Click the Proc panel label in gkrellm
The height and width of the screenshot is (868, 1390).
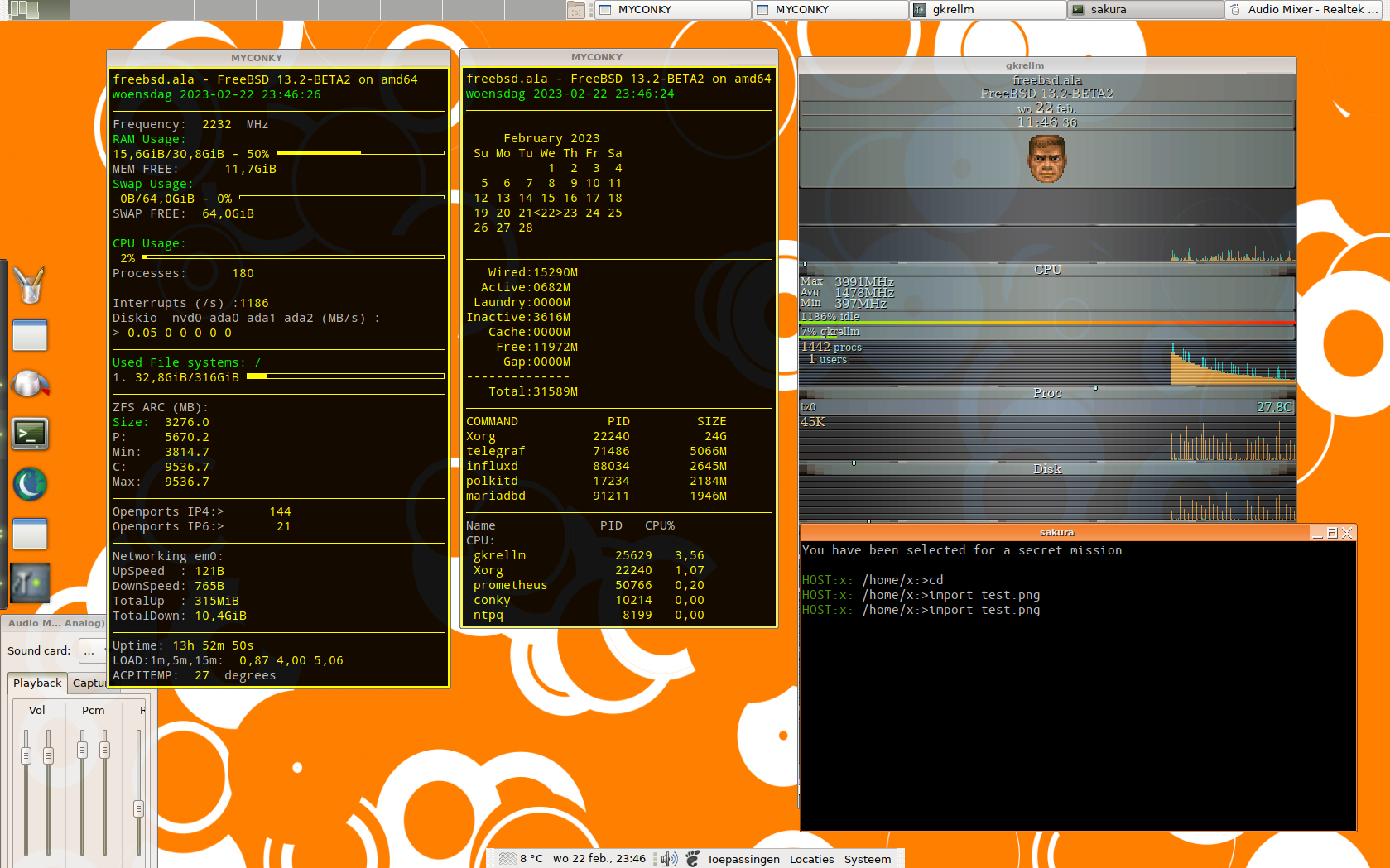[x=1047, y=393]
